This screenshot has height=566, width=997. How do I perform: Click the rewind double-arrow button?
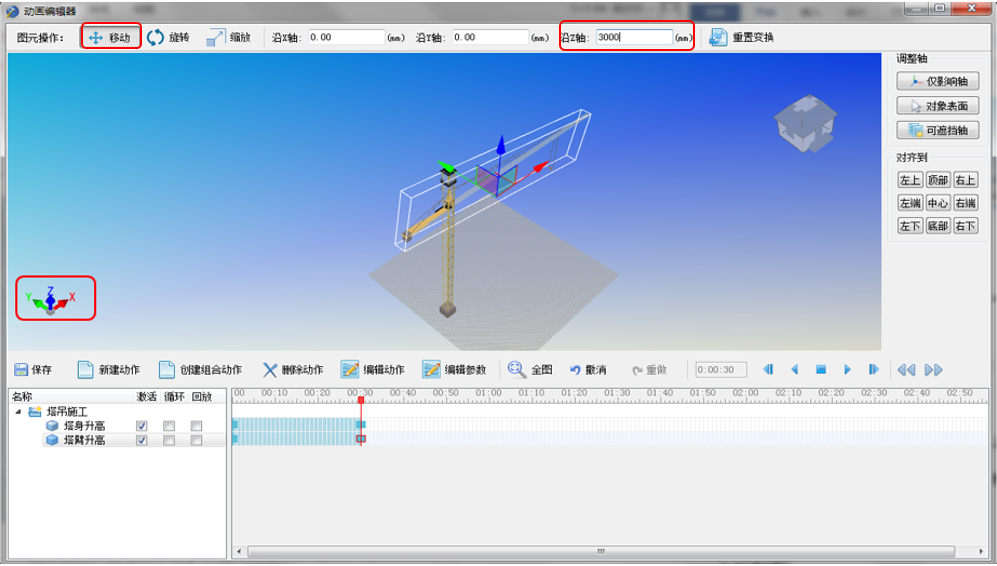906,370
